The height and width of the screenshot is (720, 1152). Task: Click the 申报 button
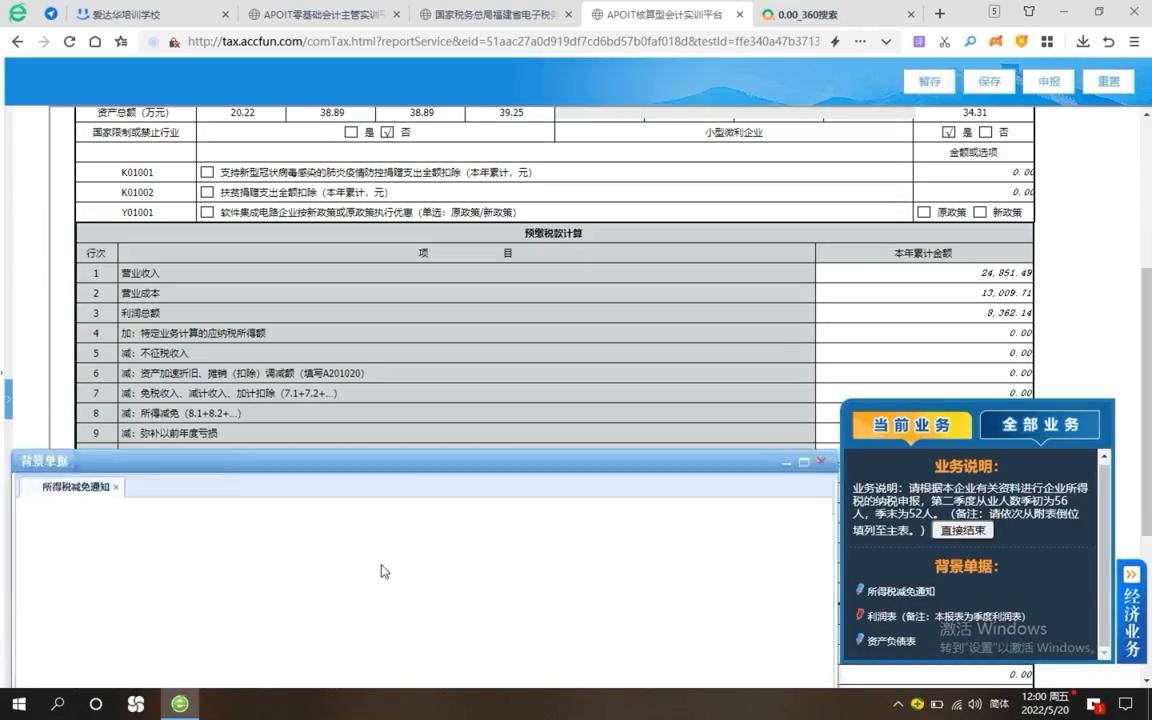coord(1049,81)
